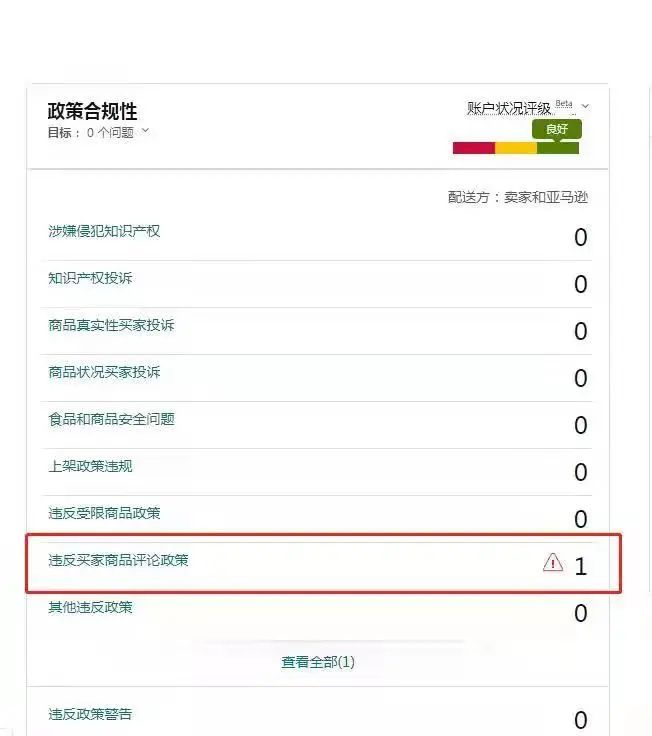Click 查看全部(1) to view all
The width and height of the screenshot is (652, 736).
pos(318,662)
